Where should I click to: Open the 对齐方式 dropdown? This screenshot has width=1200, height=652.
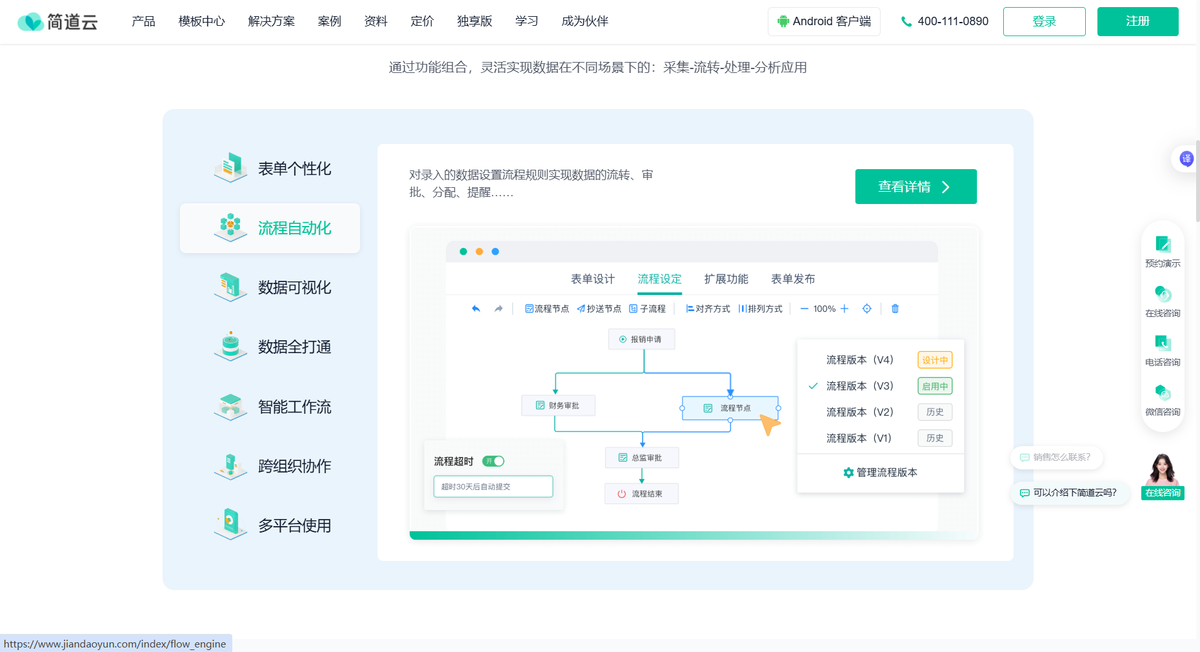(x=708, y=309)
